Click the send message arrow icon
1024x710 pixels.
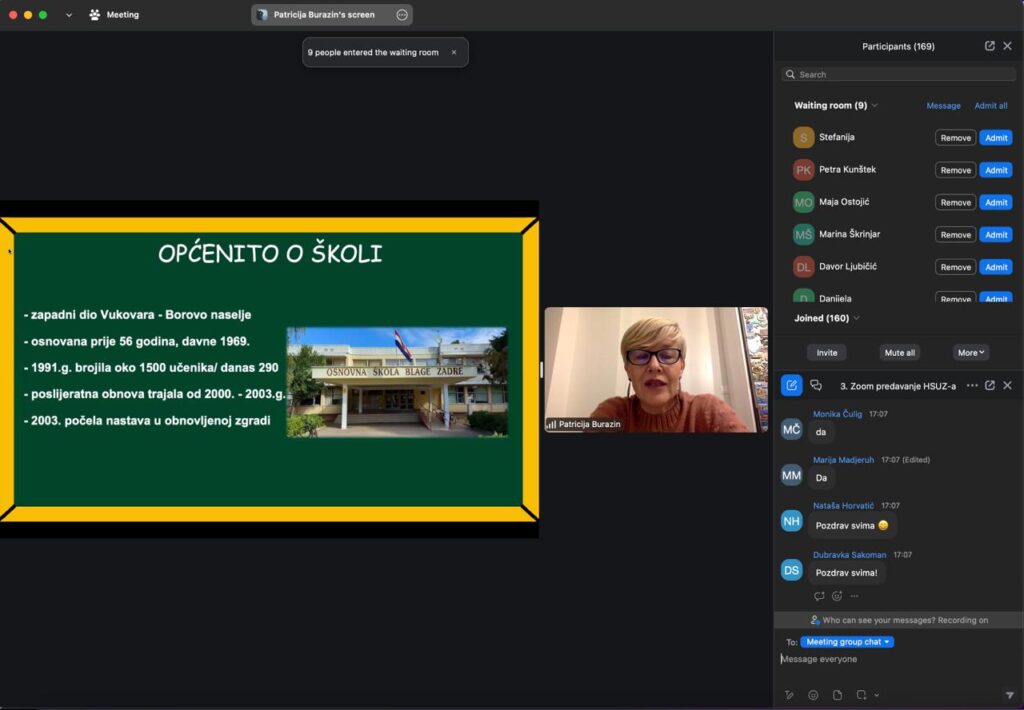click(1008, 695)
